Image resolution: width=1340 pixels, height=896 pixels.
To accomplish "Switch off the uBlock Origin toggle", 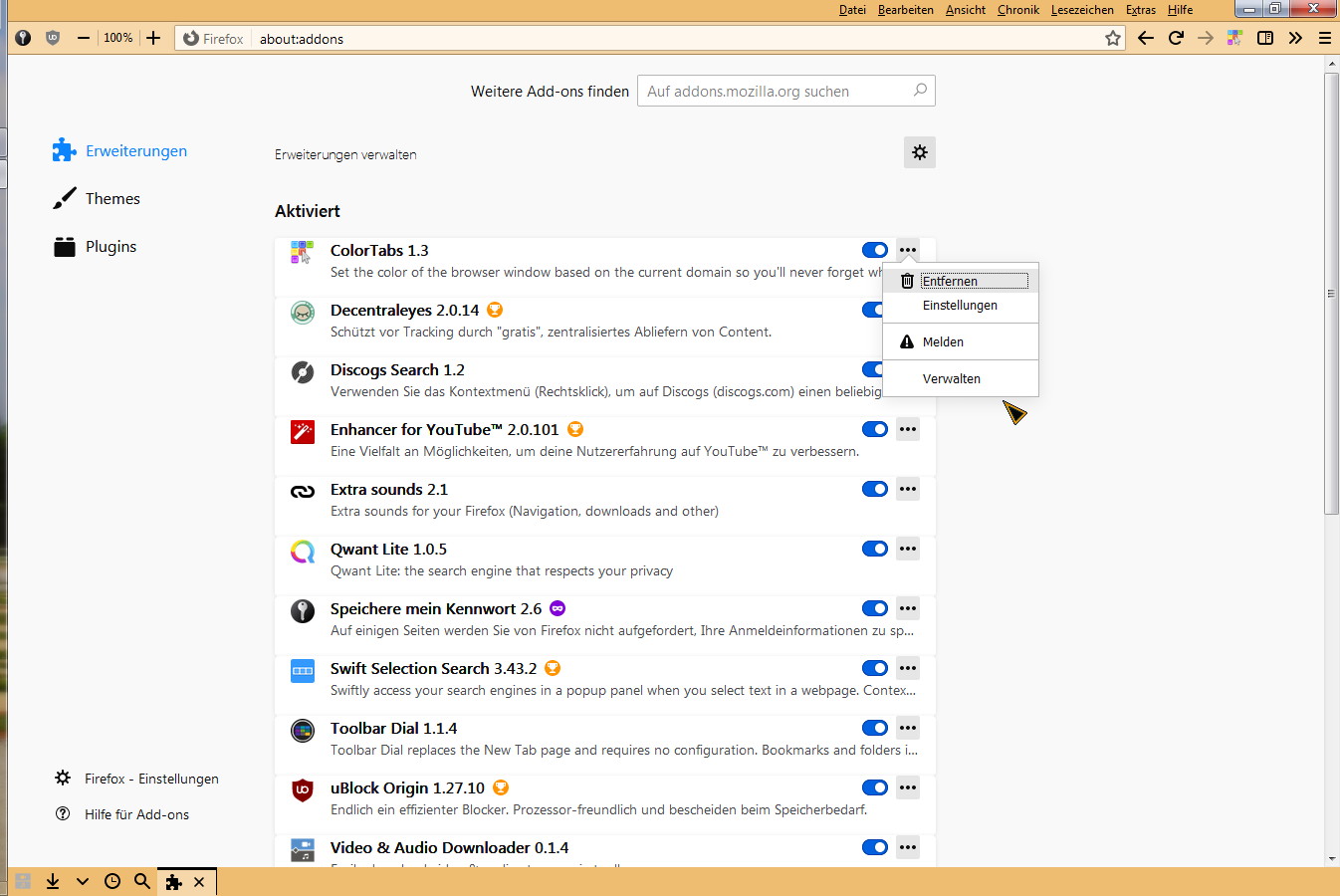I will coord(875,787).
